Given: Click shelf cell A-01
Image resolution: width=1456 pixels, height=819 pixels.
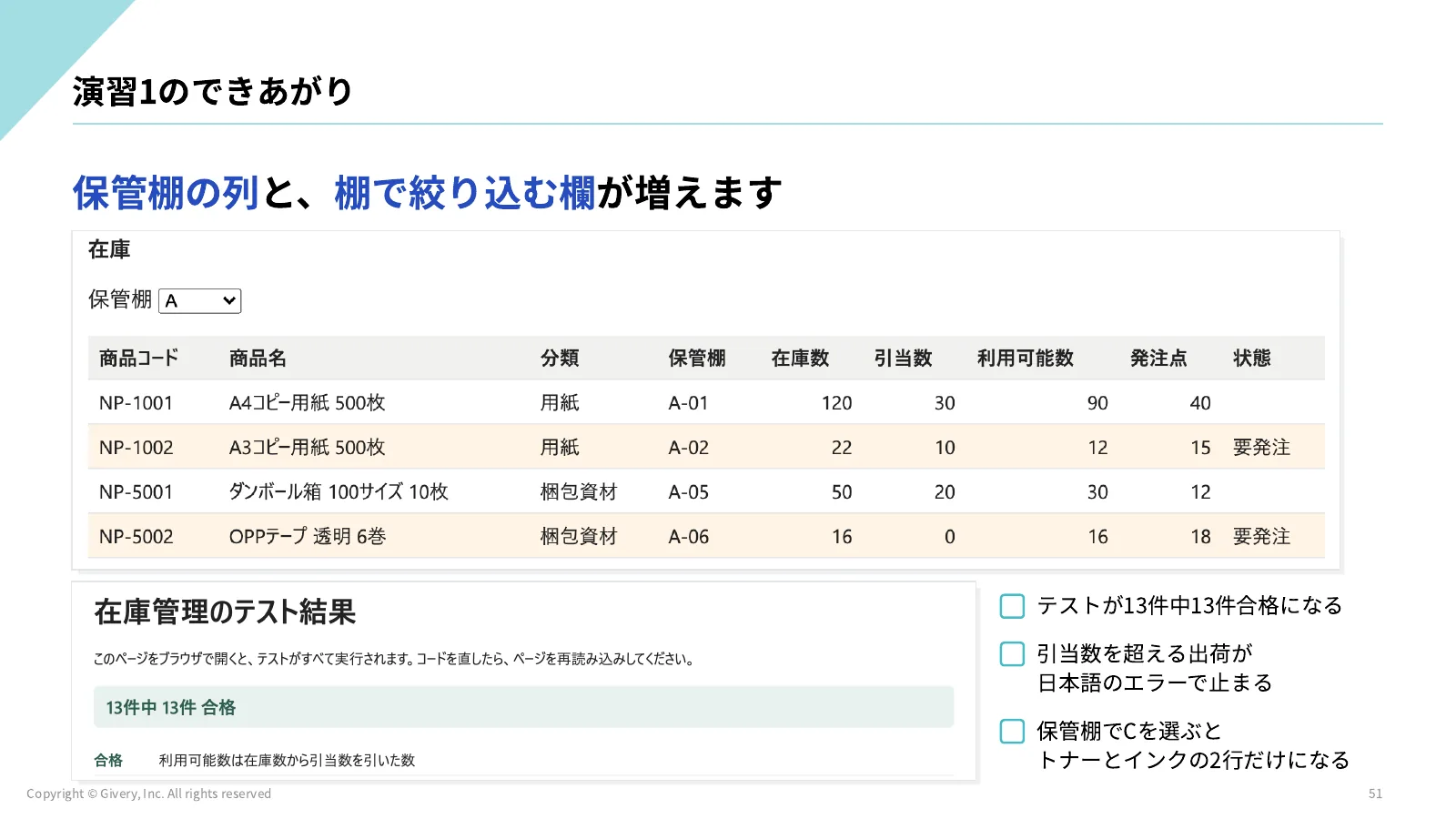Looking at the screenshot, I should pyautogui.click(x=688, y=403).
